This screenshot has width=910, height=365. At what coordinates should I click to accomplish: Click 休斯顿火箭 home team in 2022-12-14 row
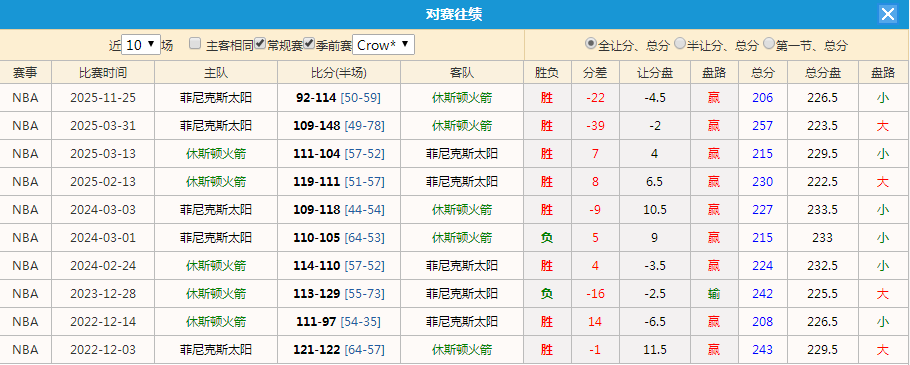click(216, 321)
